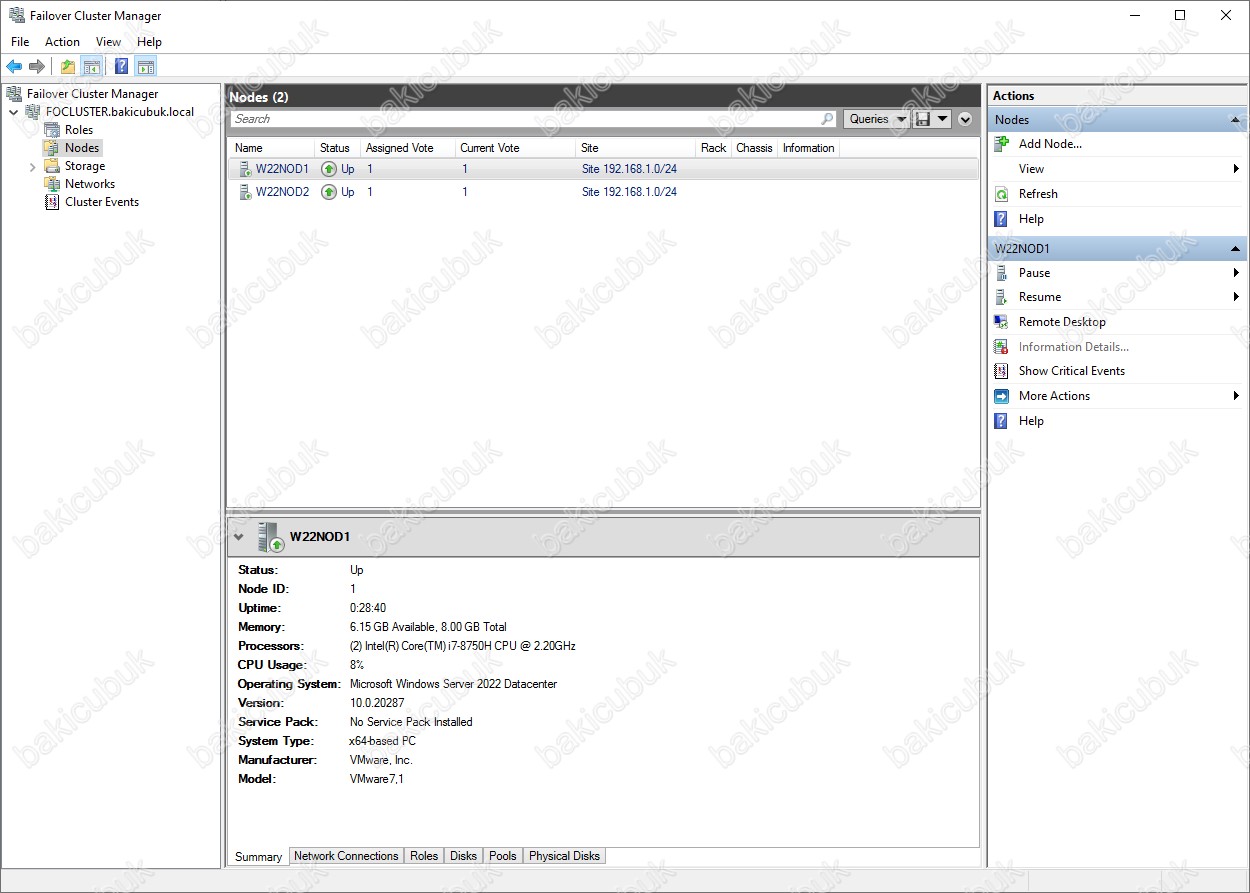
Task: Click the magnifier icon in the search box
Action: (827, 119)
